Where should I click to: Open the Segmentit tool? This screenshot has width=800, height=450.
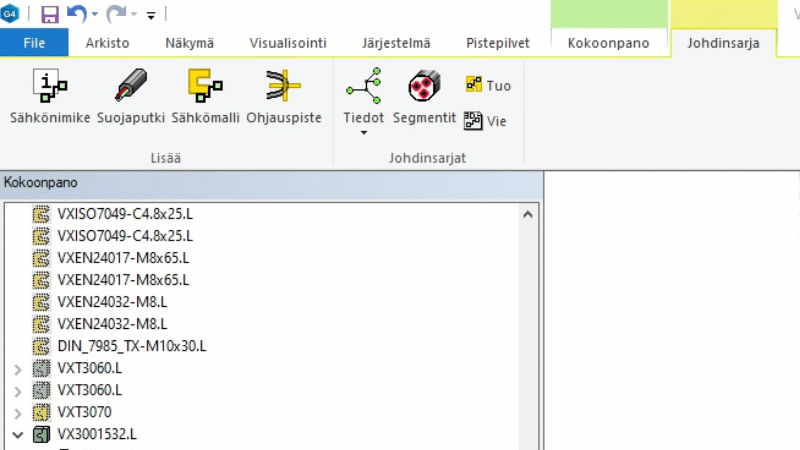coord(424,96)
